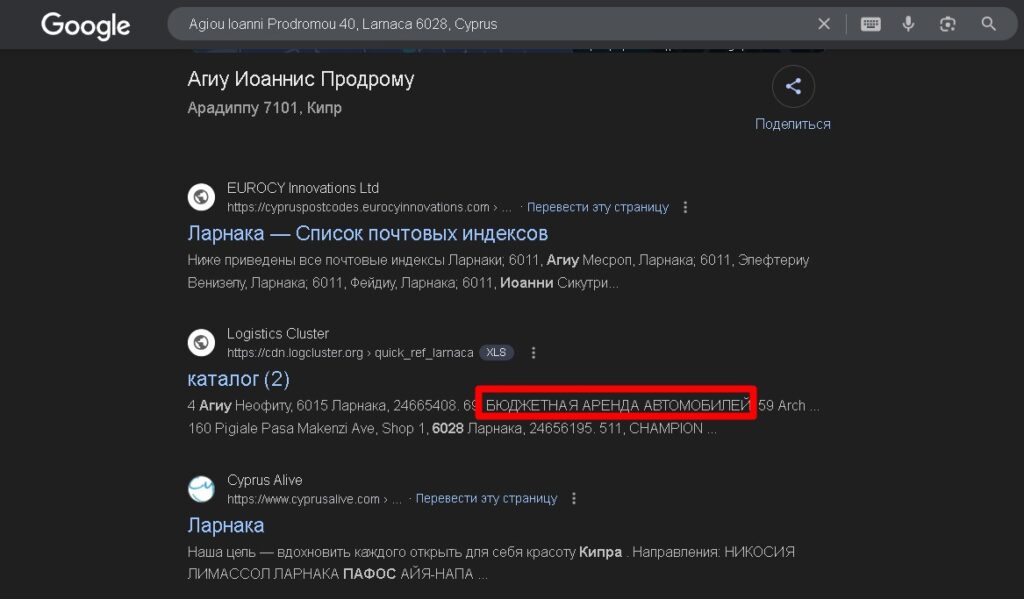1024x599 pixels.
Task: Open the Ларнака result from Cyprus Alive
Action: (226, 525)
